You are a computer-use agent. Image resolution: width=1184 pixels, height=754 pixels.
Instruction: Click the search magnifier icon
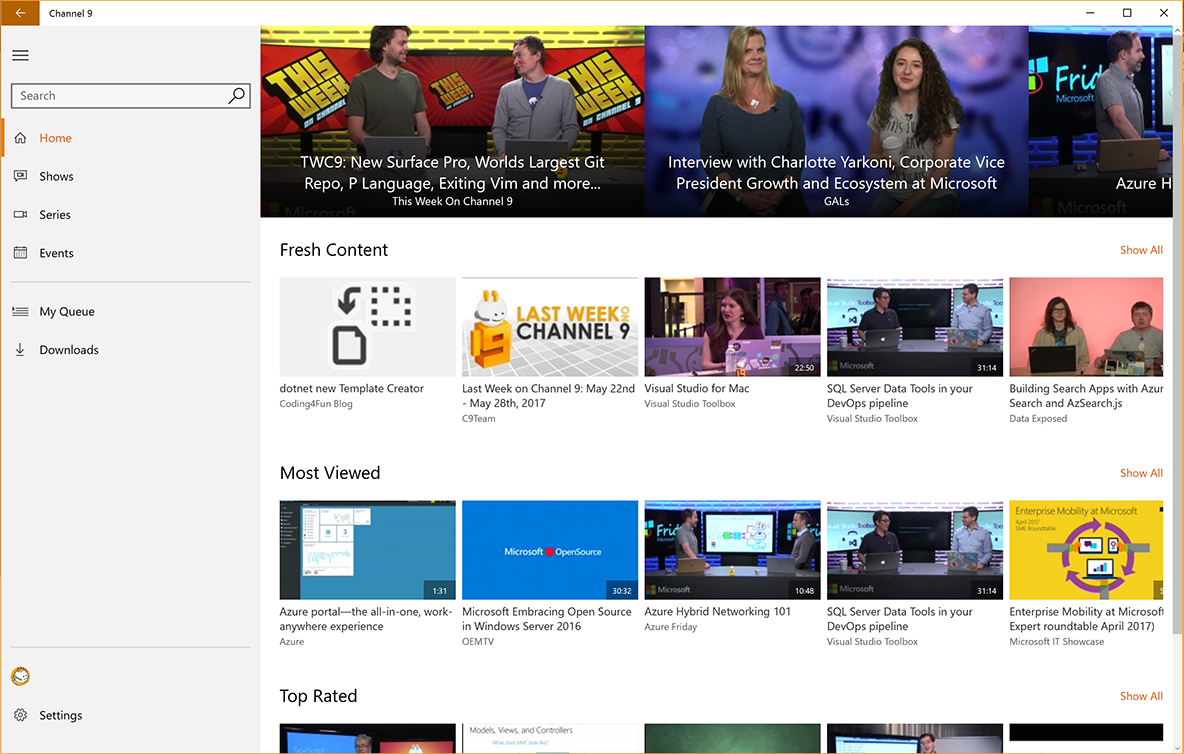click(236, 96)
